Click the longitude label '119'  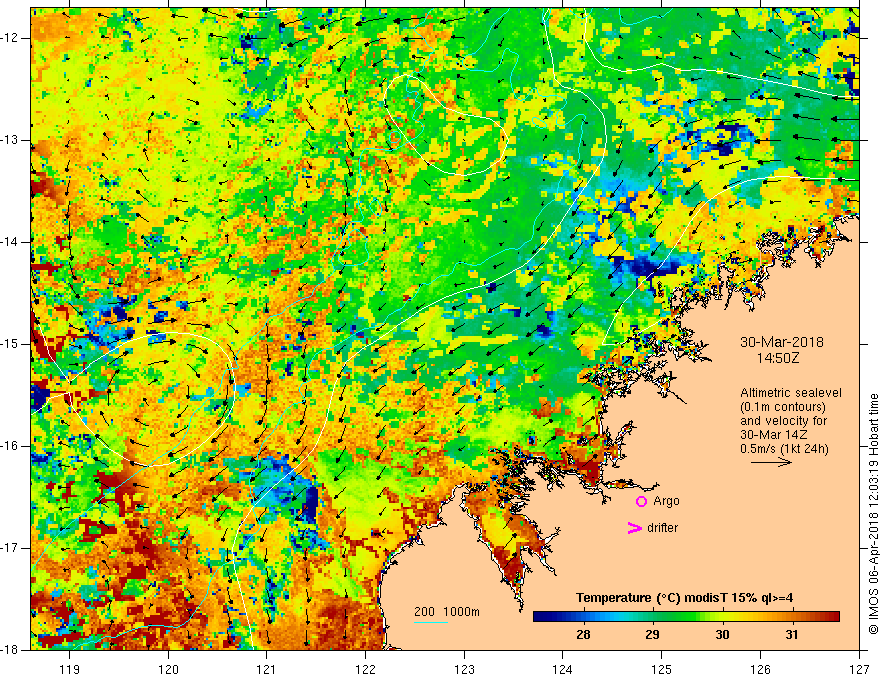(x=70, y=669)
